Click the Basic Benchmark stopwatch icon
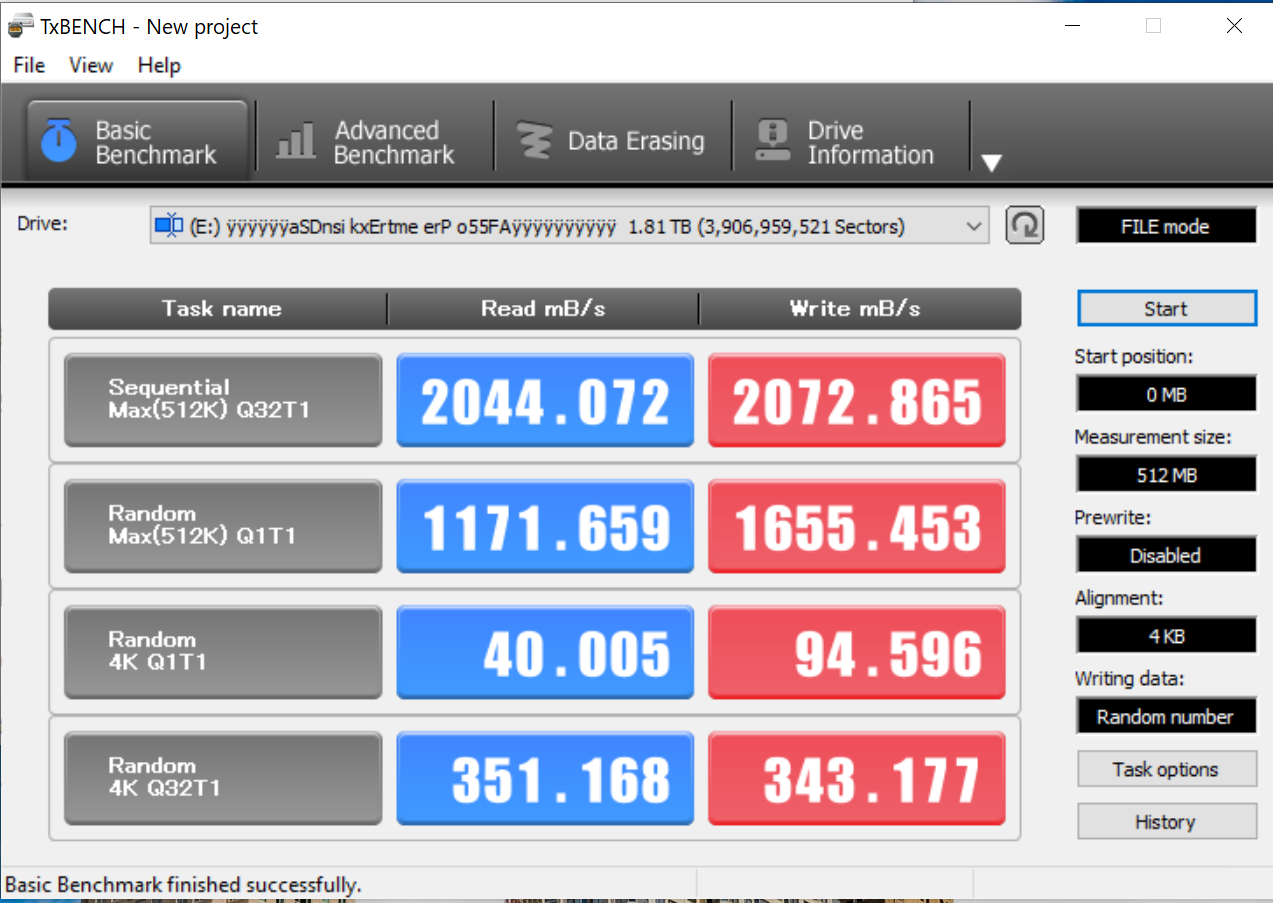 tap(59, 141)
